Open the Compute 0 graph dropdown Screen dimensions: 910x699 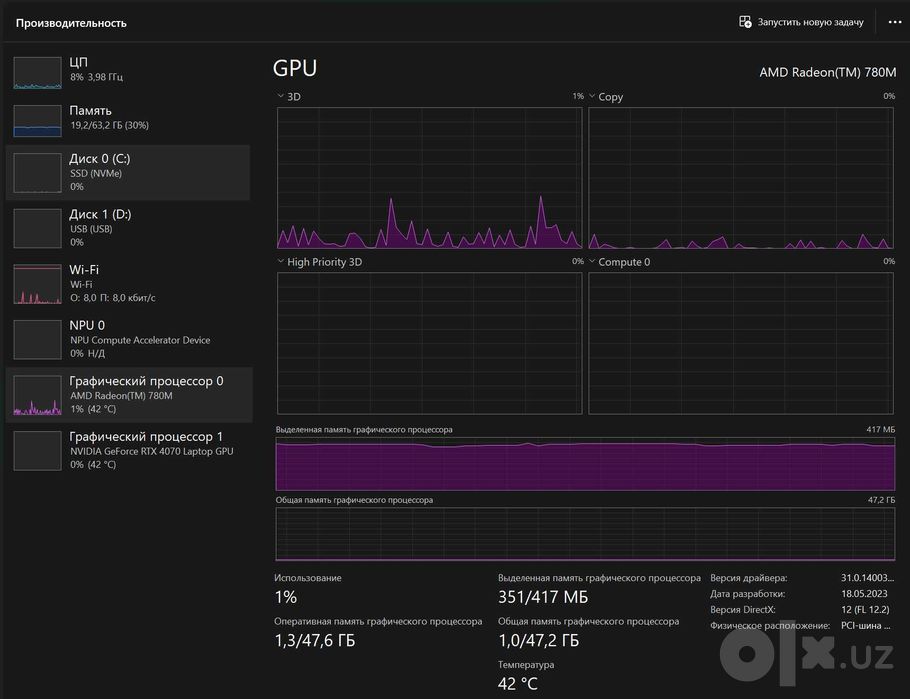click(592, 261)
